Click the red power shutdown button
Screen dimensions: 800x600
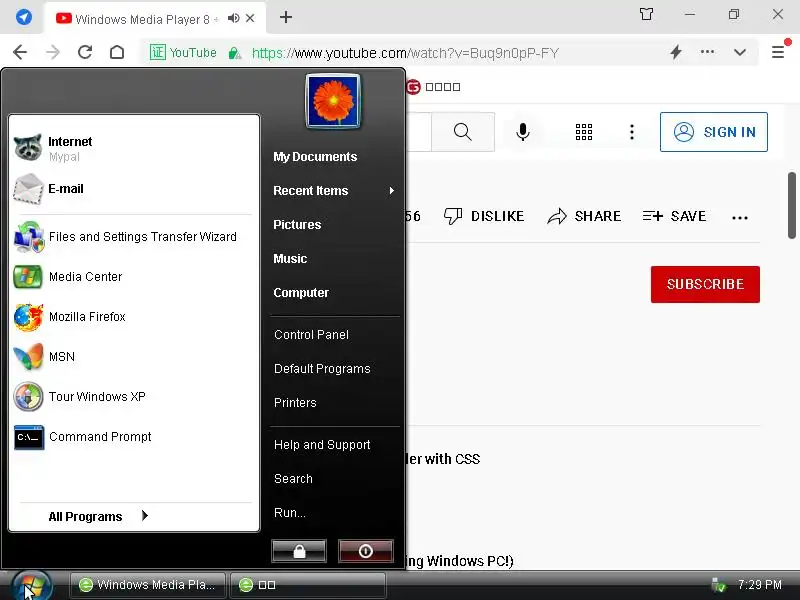365,551
